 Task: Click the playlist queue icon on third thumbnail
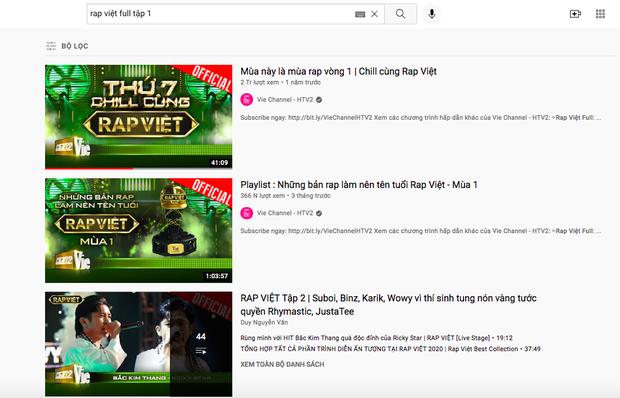[201, 351]
